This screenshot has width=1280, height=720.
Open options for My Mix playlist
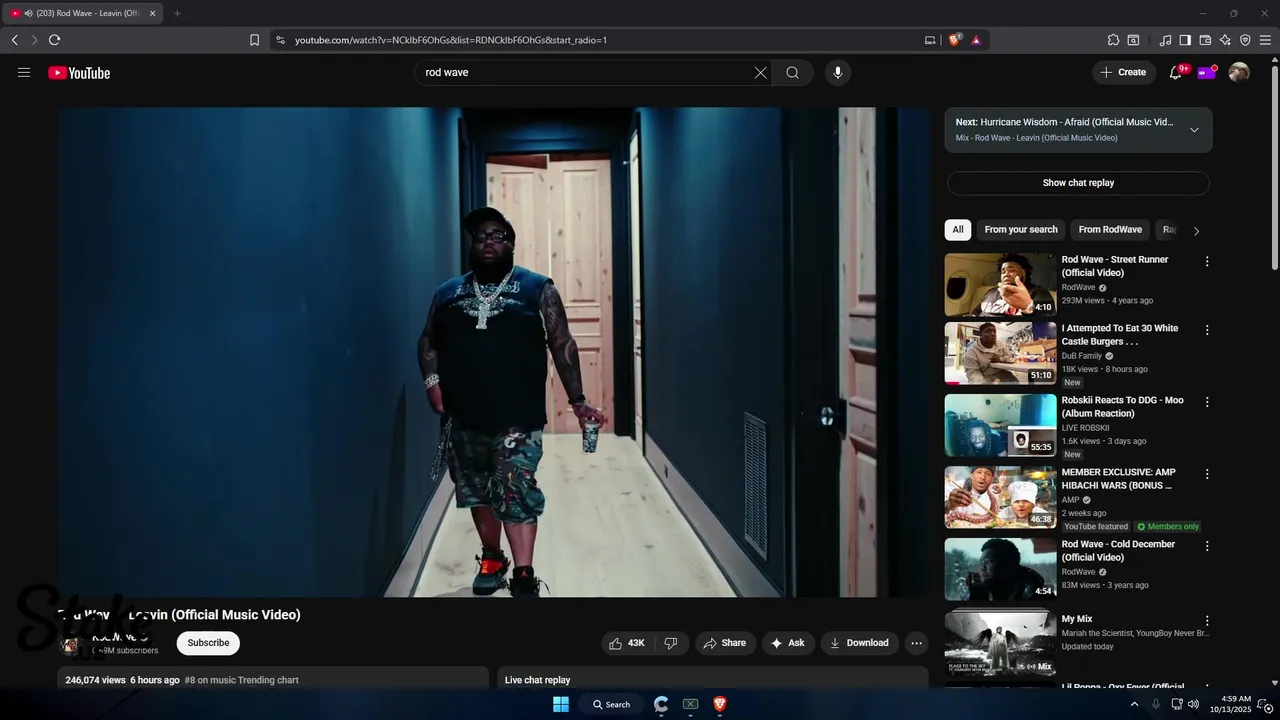[x=1207, y=621]
